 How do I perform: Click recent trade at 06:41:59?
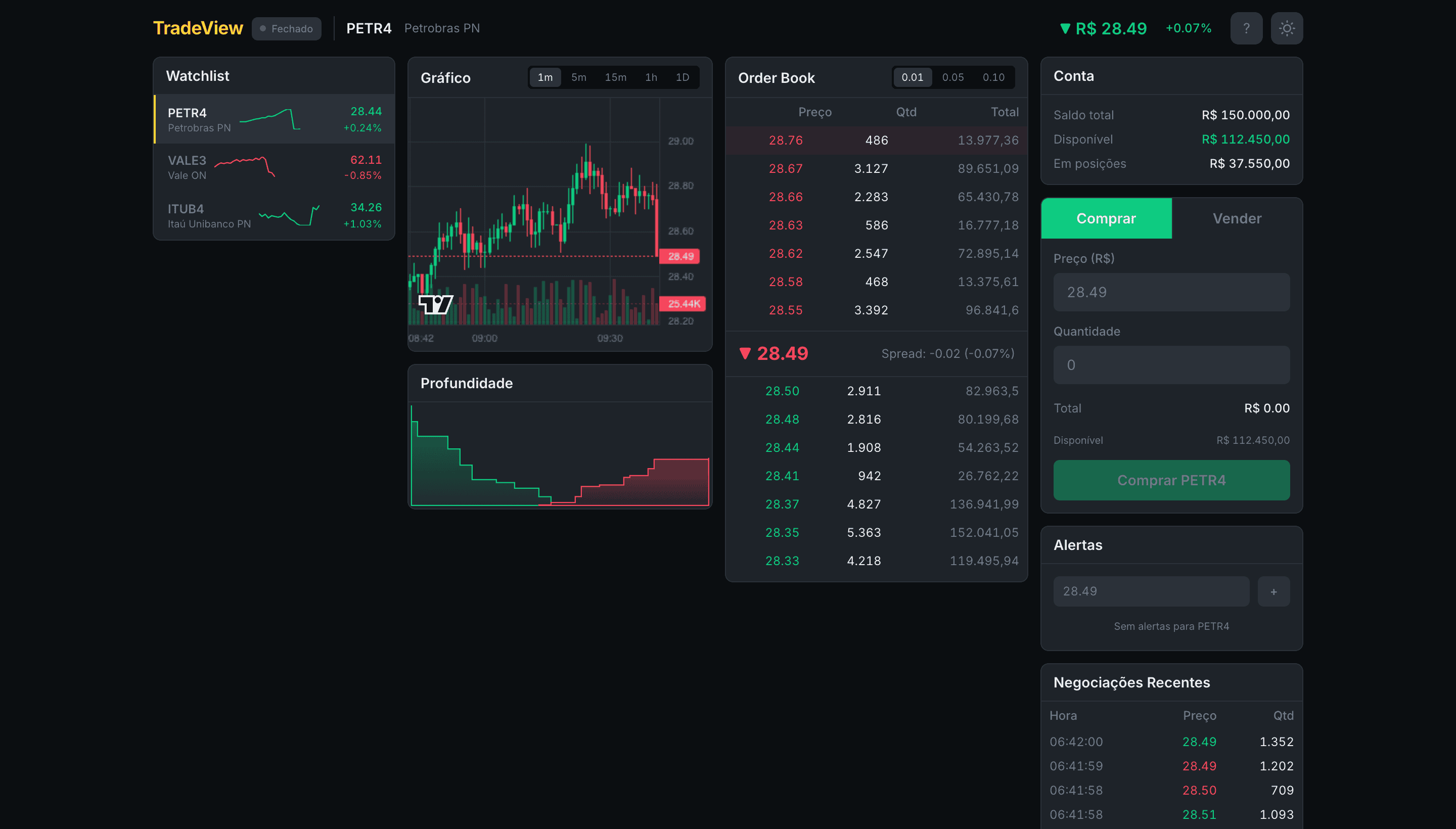click(x=1171, y=766)
